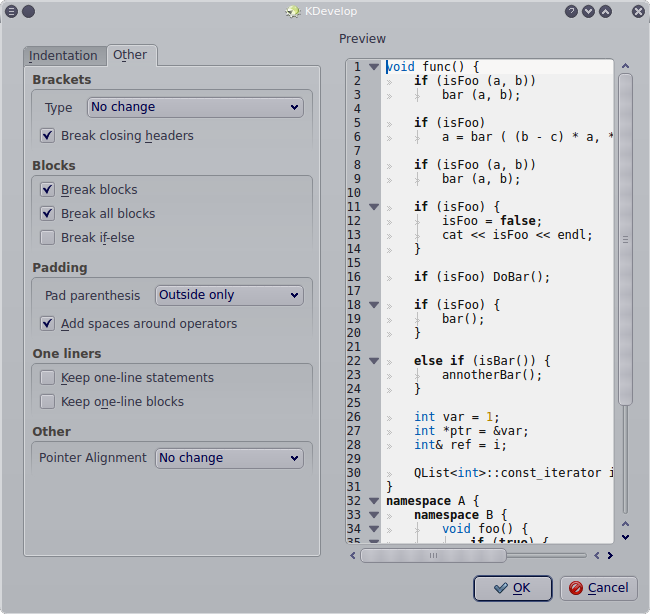The height and width of the screenshot is (614, 650).
Task: Toggle the Break blocks checkbox
Action: pyautogui.click(x=89, y=189)
